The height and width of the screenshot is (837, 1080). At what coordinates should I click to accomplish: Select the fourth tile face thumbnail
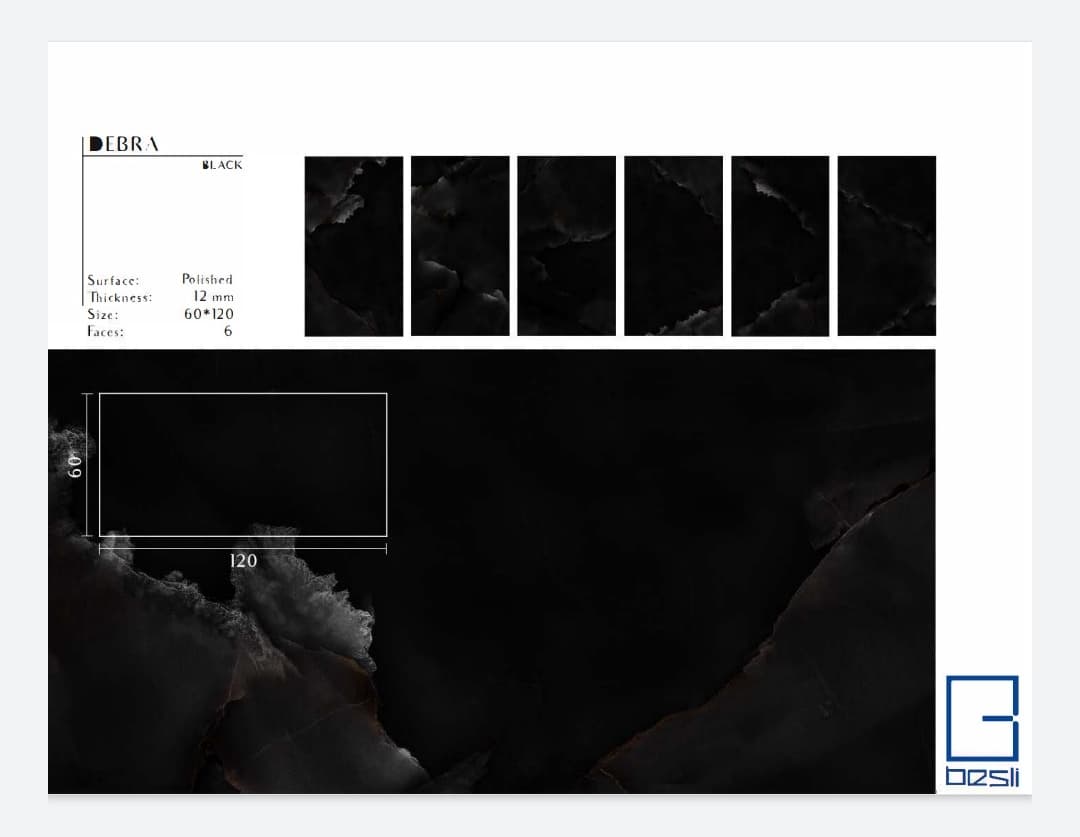(x=674, y=246)
